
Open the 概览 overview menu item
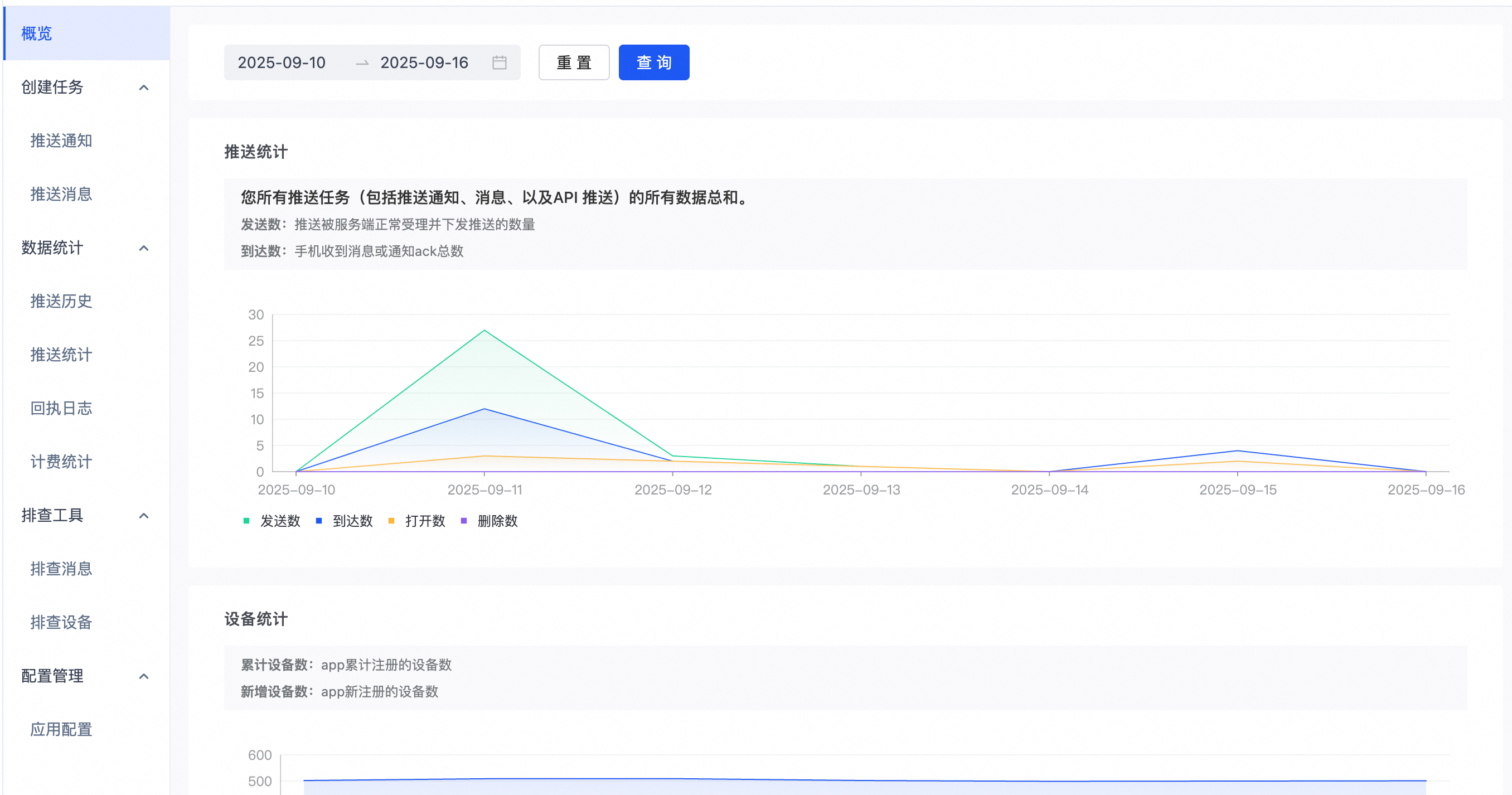36,33
